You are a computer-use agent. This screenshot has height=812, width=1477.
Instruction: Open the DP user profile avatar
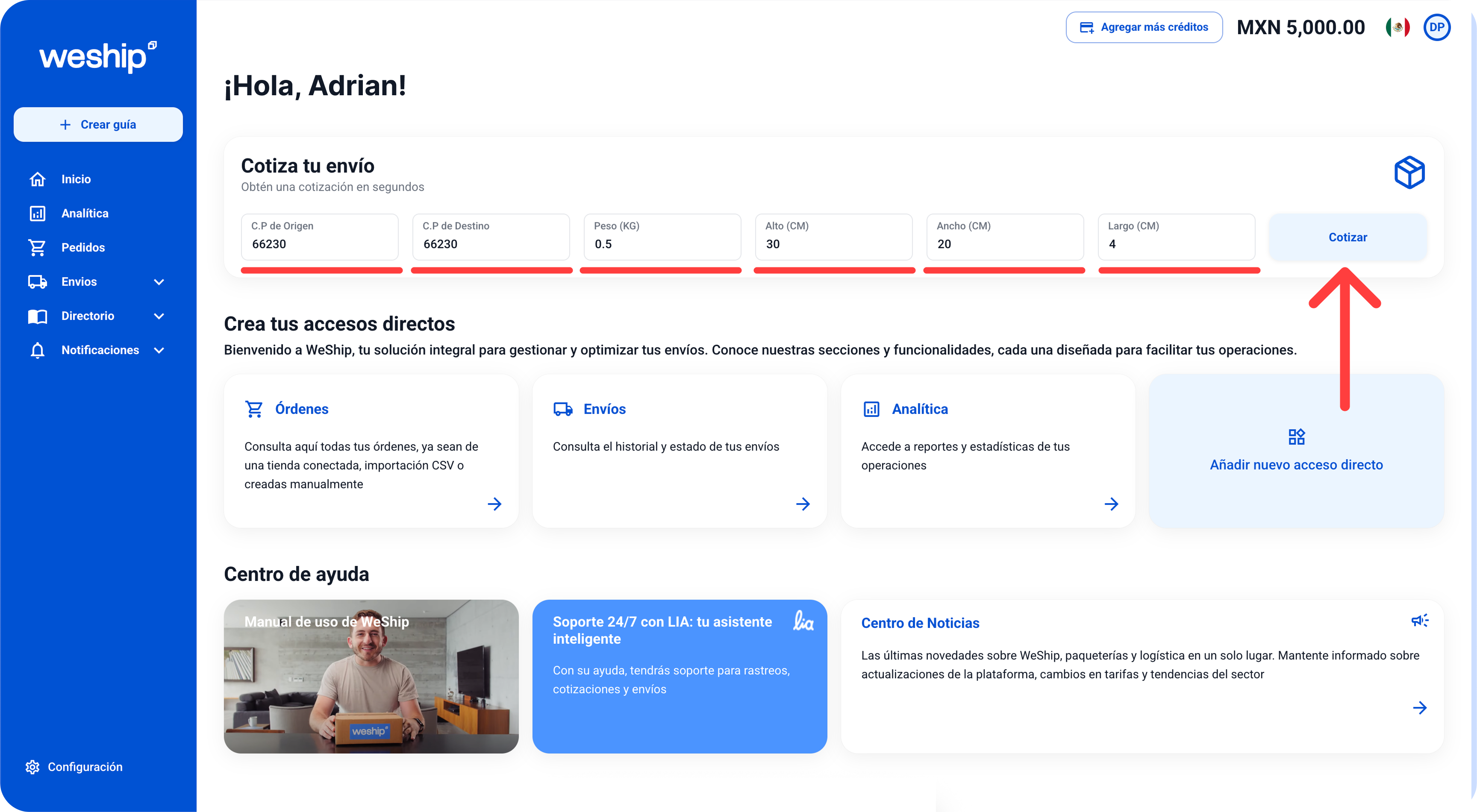pyautogui.click(x=1436, y=27)
